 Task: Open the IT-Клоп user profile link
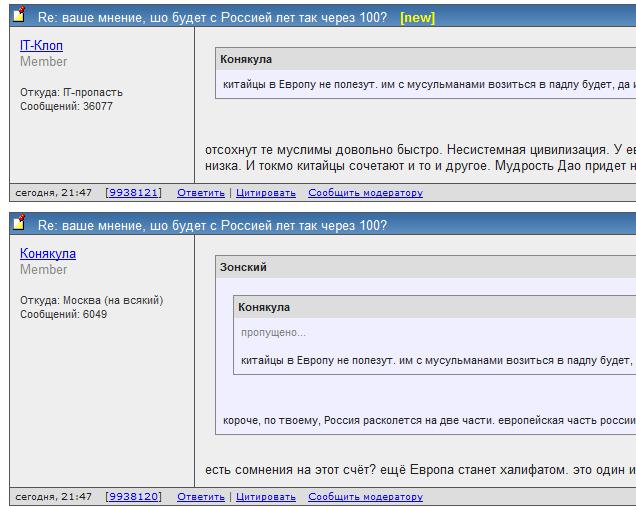[x=41, y=46]
